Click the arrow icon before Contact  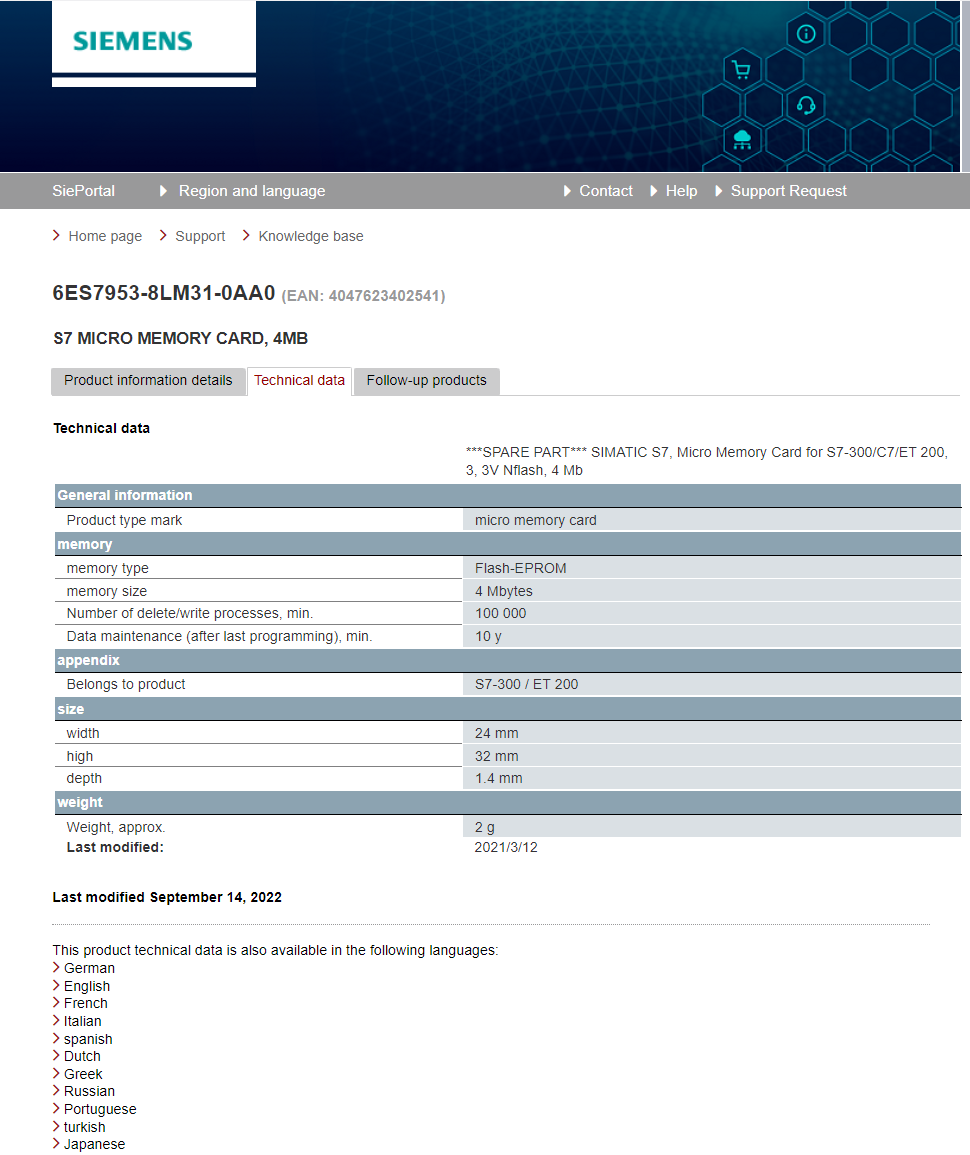point(568,191)
